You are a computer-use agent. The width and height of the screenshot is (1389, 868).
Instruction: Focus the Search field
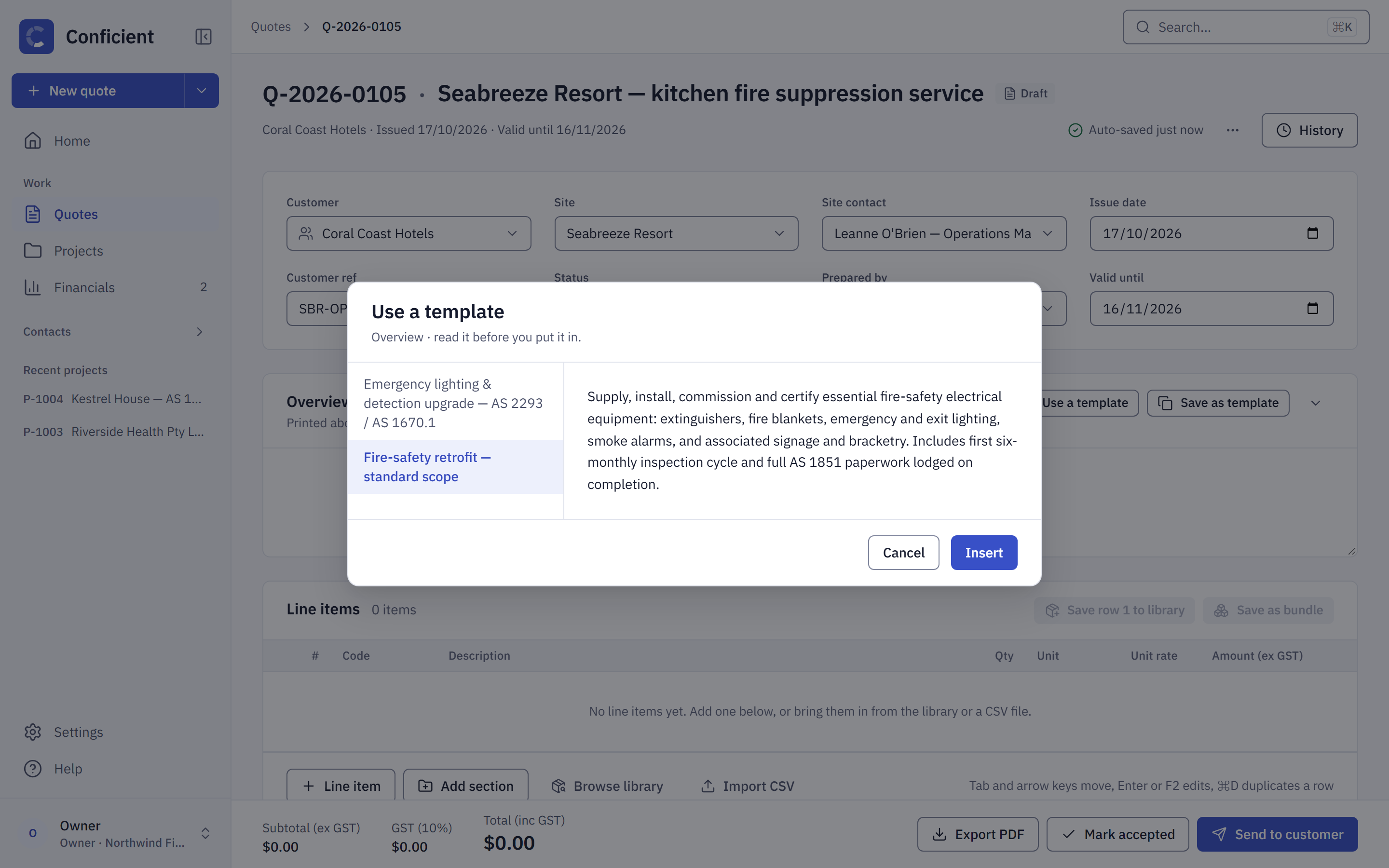click(1245, 27)
